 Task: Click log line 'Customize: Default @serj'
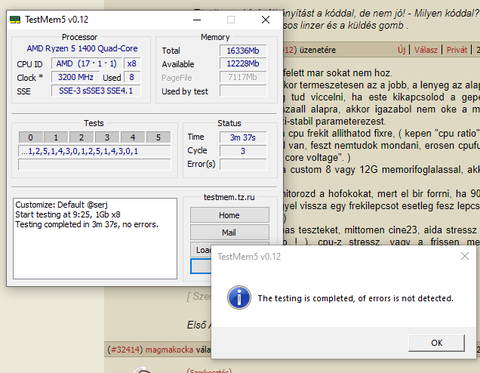[61, 205]
